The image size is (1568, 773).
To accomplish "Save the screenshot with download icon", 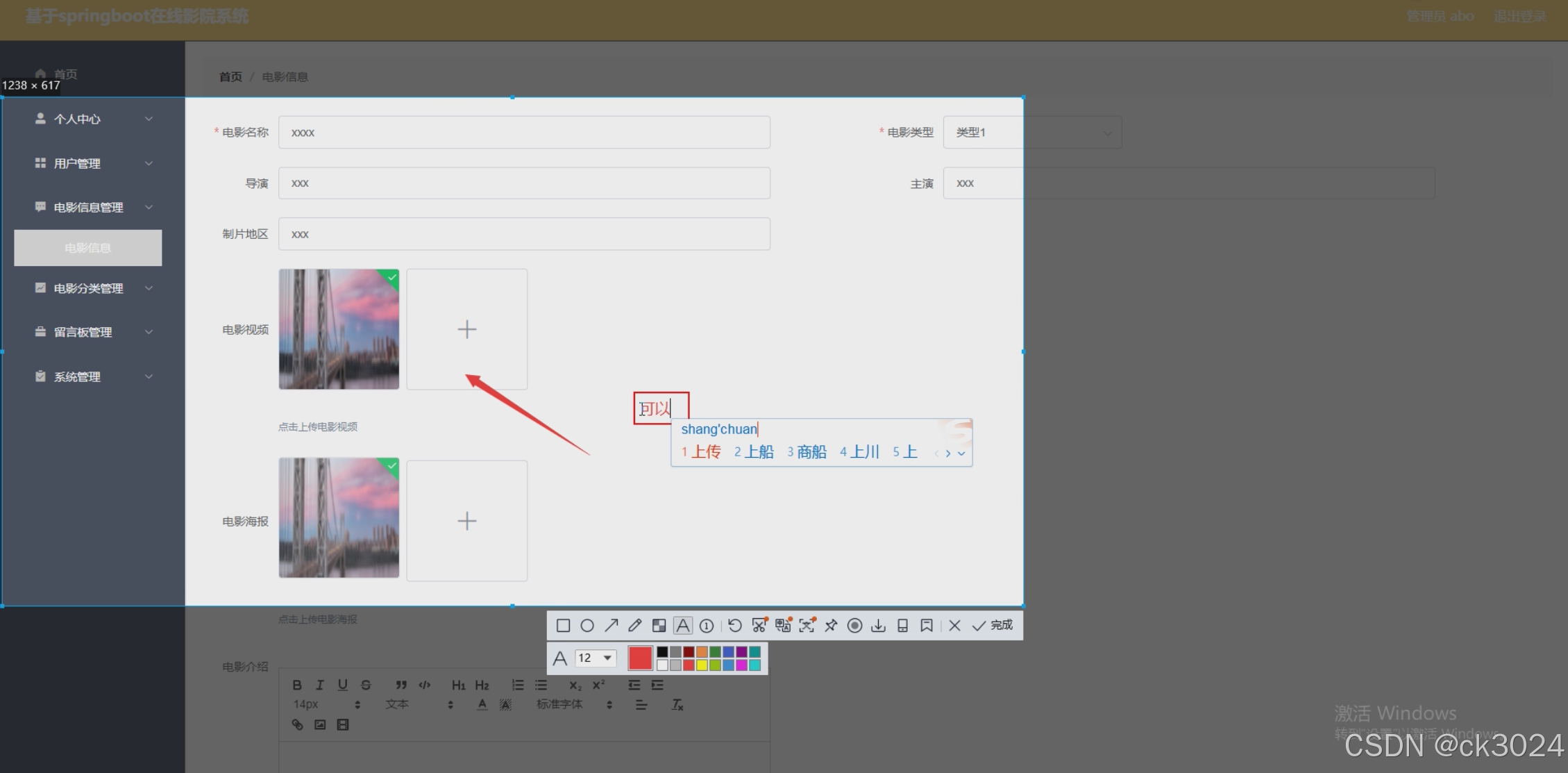I will coord(878,626).
